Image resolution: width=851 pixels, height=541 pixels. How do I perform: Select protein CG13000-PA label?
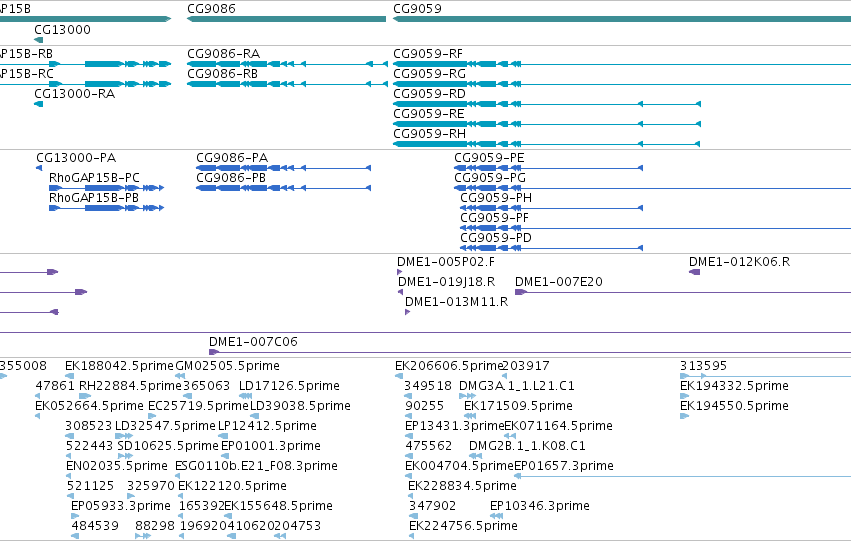[x=76, y=158]
